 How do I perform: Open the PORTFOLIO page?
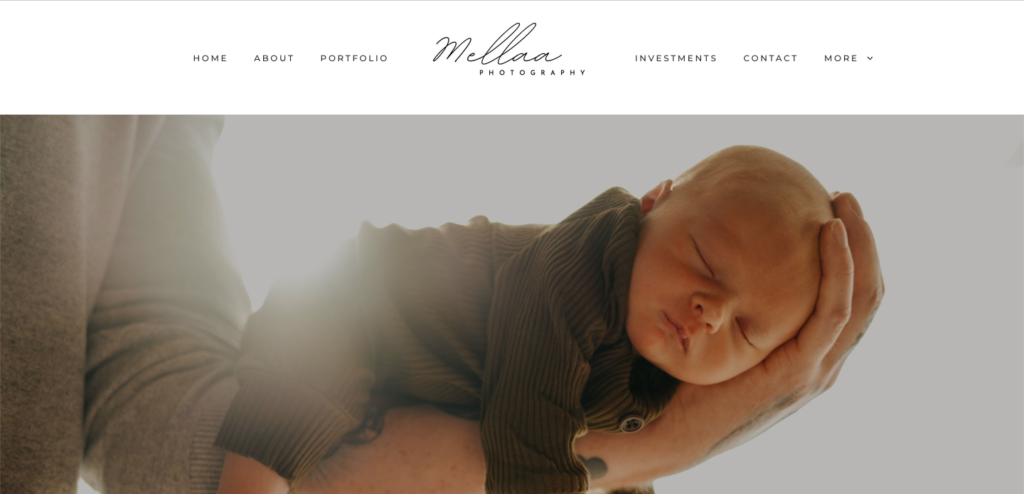tap(354, 58)
